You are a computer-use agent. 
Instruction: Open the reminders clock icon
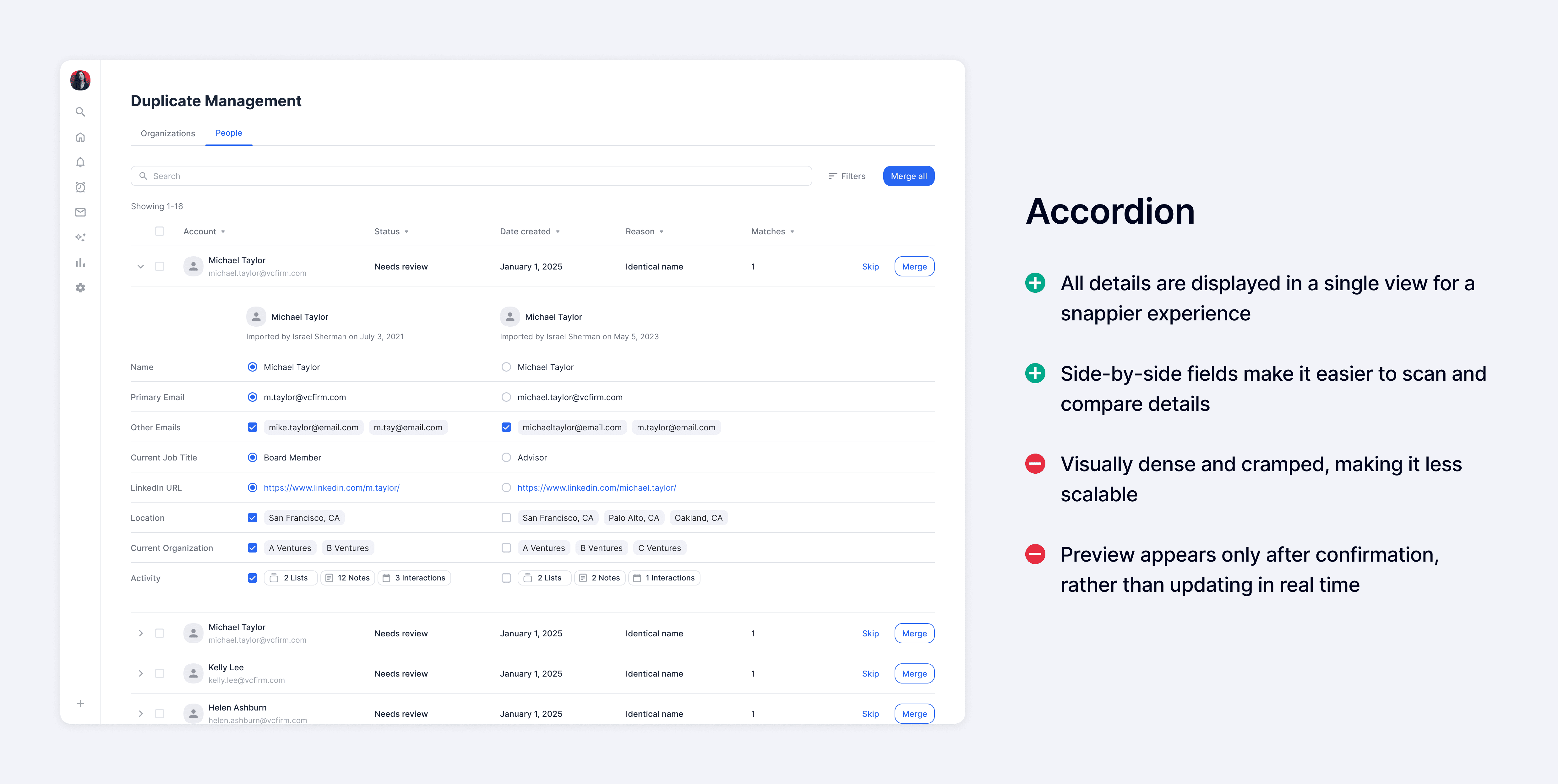[80, 188]
